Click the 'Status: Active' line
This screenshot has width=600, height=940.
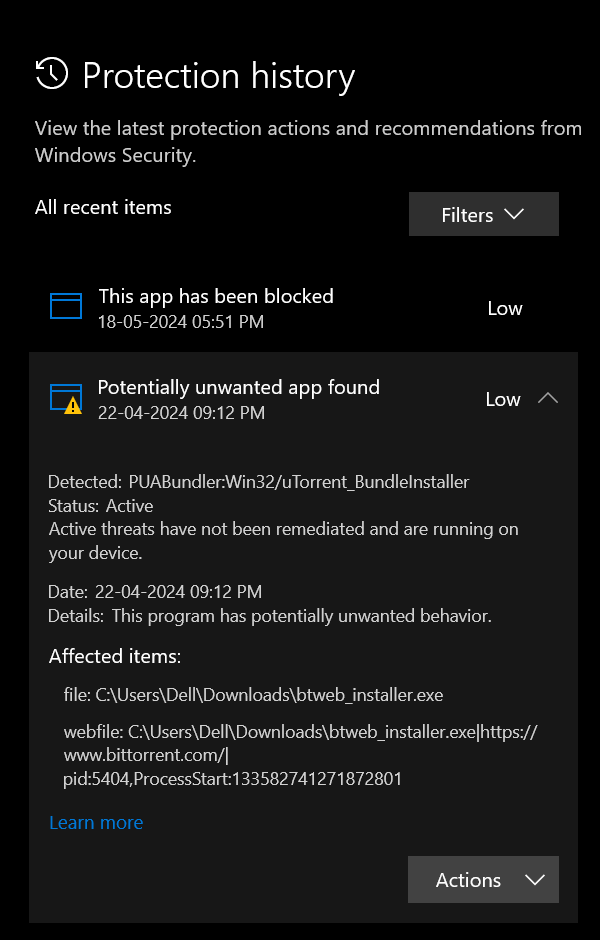click(x=100, y=505)
